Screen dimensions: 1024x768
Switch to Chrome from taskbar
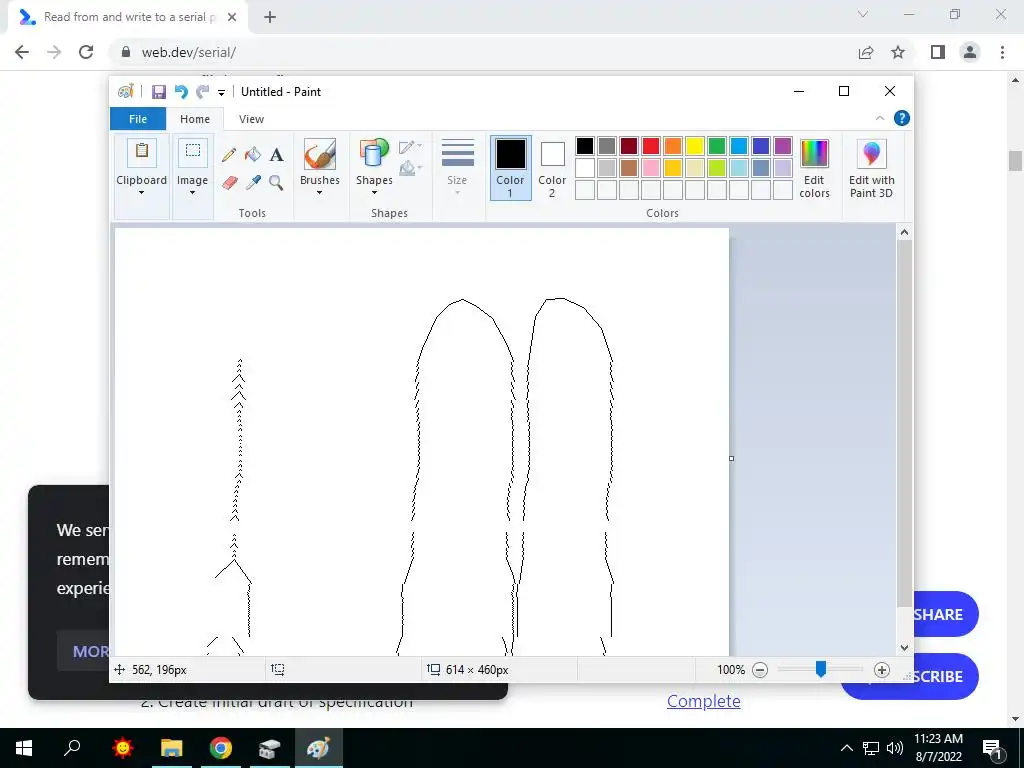point(221,748)
